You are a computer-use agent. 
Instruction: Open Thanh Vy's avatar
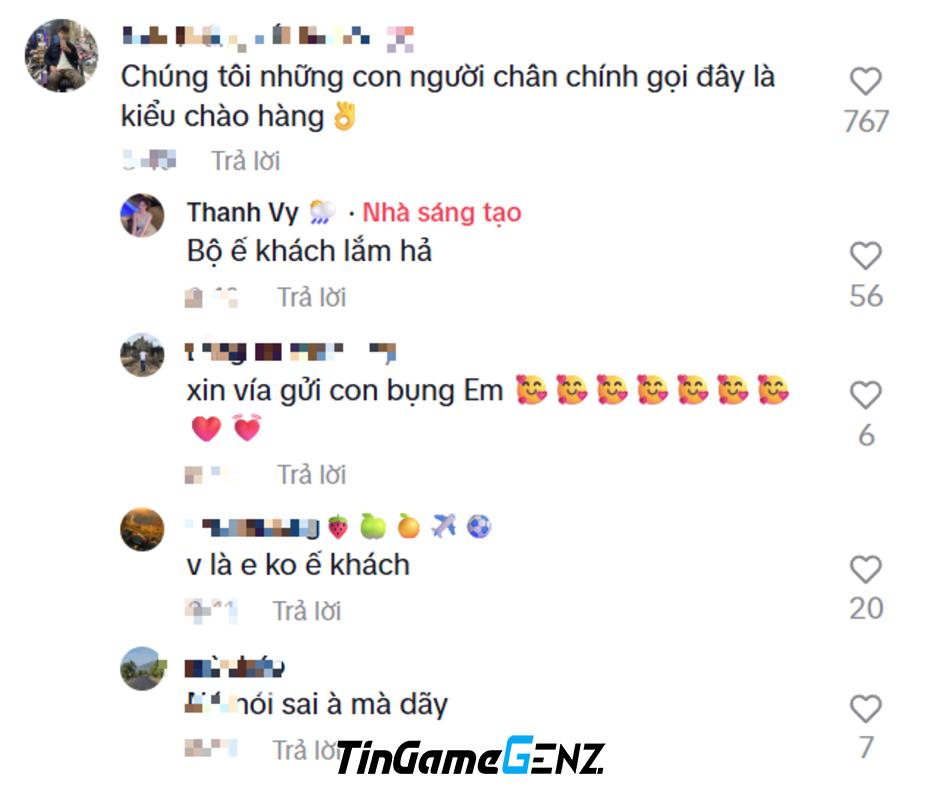[x=142, y=215]
